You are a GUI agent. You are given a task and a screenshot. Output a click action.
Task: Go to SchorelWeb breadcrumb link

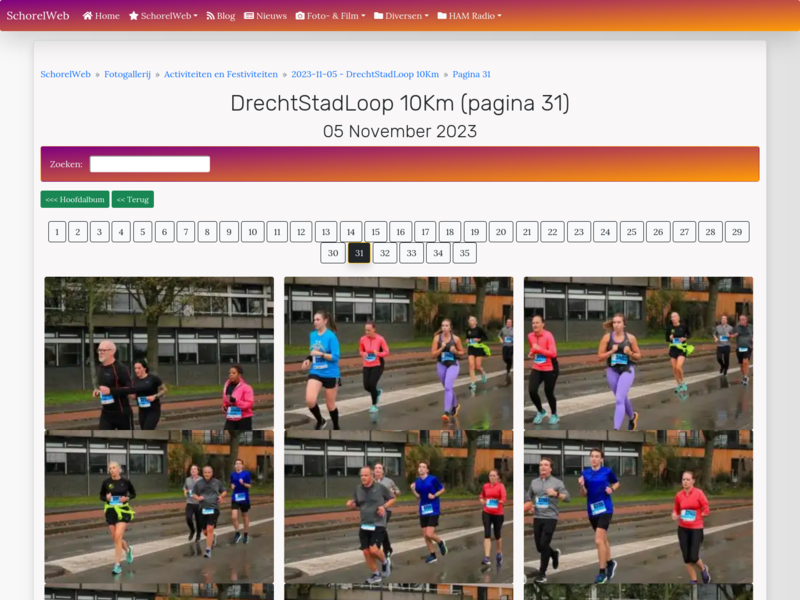click(x=65, y=74)
